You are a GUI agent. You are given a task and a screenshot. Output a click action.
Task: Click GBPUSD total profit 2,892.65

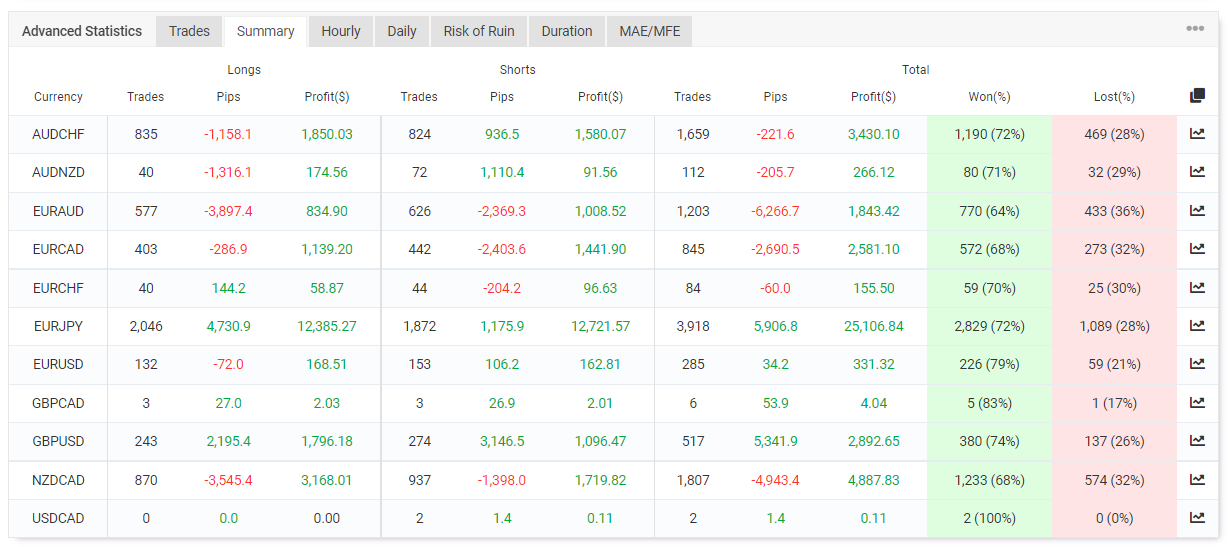coord(874,442)
